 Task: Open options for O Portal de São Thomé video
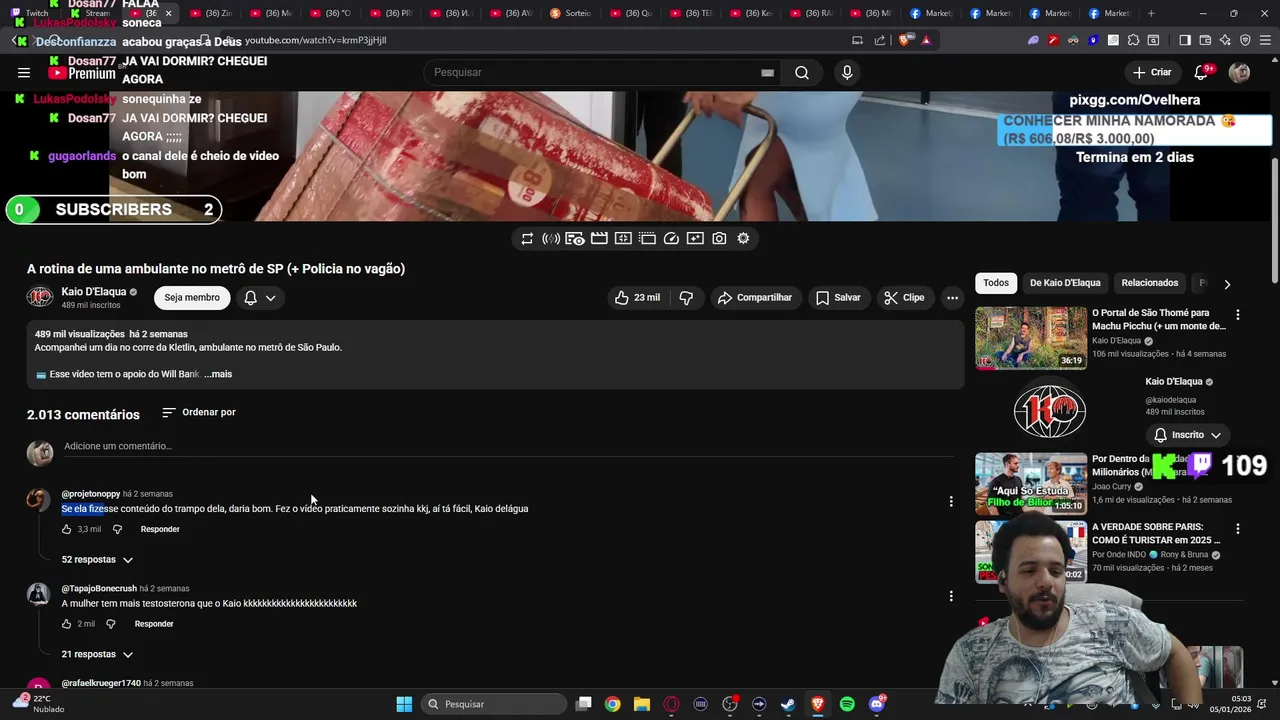click(x=1238, y=315)
